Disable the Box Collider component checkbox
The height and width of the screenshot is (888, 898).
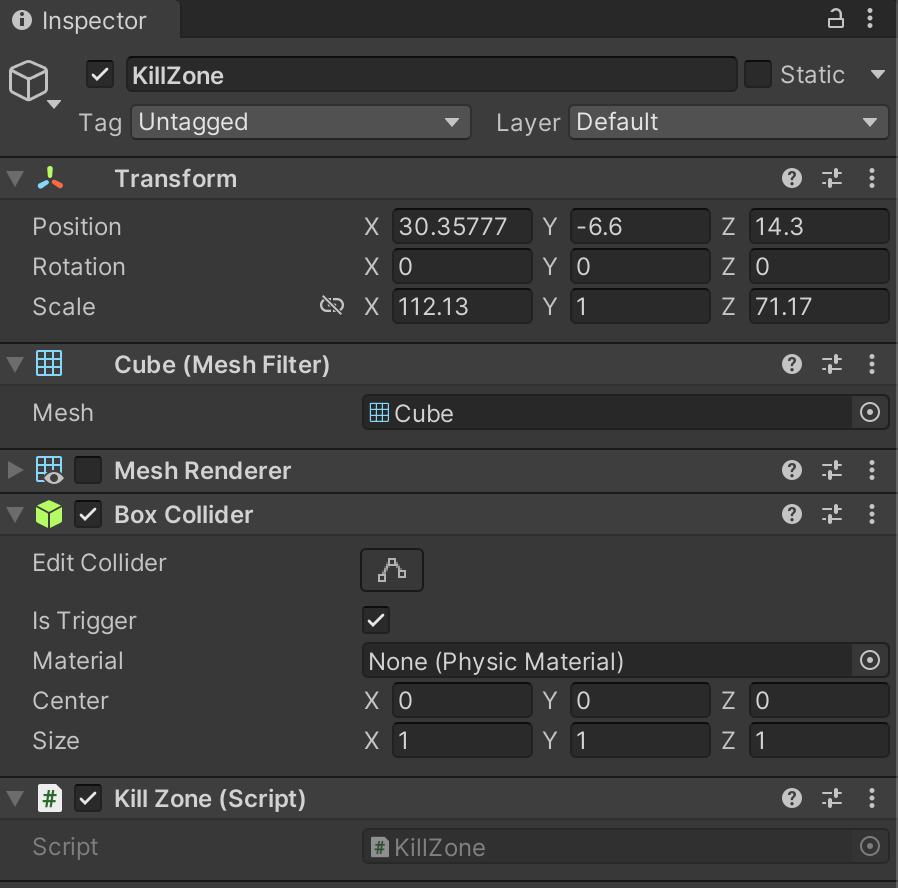point(89,515)
